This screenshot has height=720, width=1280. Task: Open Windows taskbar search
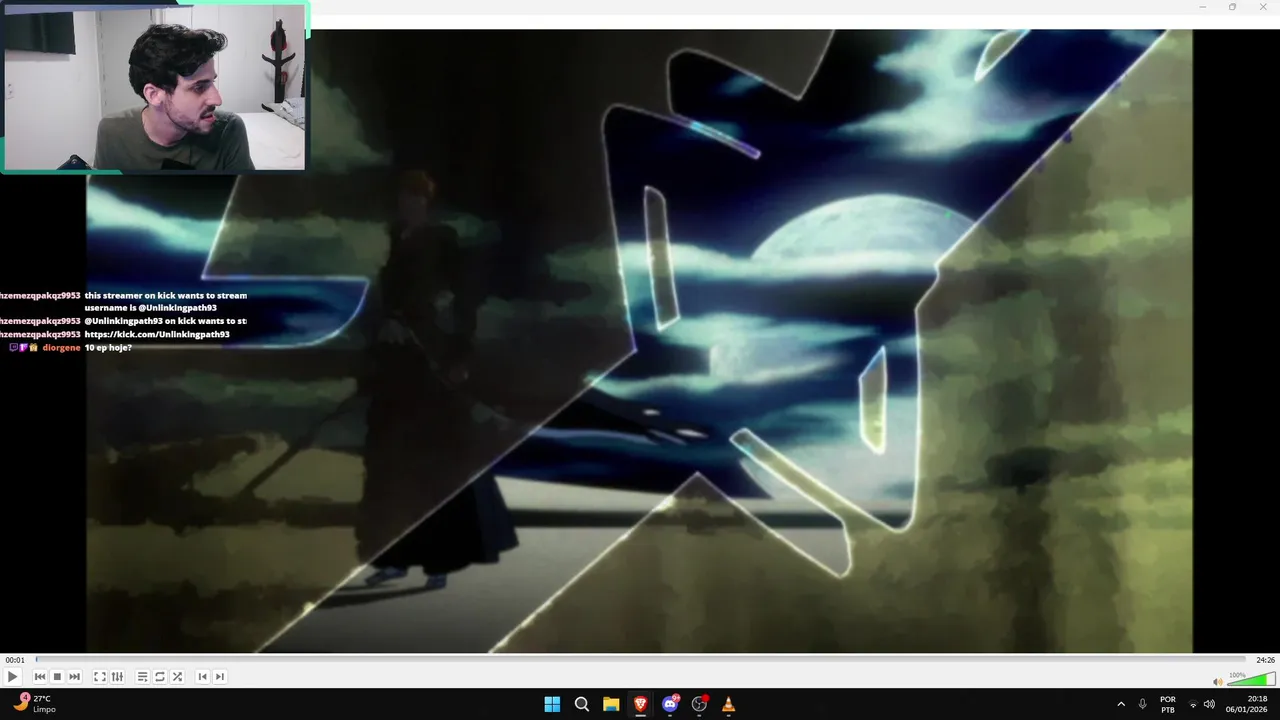582,704
